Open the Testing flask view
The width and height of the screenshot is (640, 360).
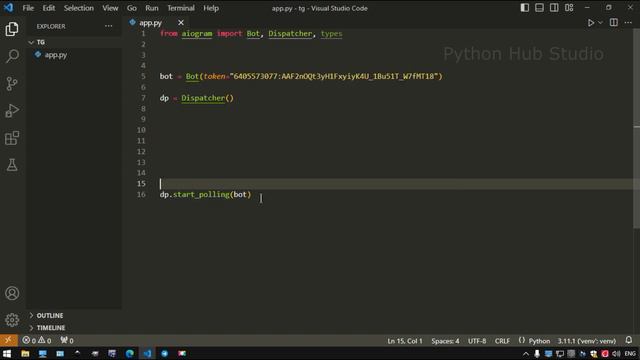tap(12, 165)
